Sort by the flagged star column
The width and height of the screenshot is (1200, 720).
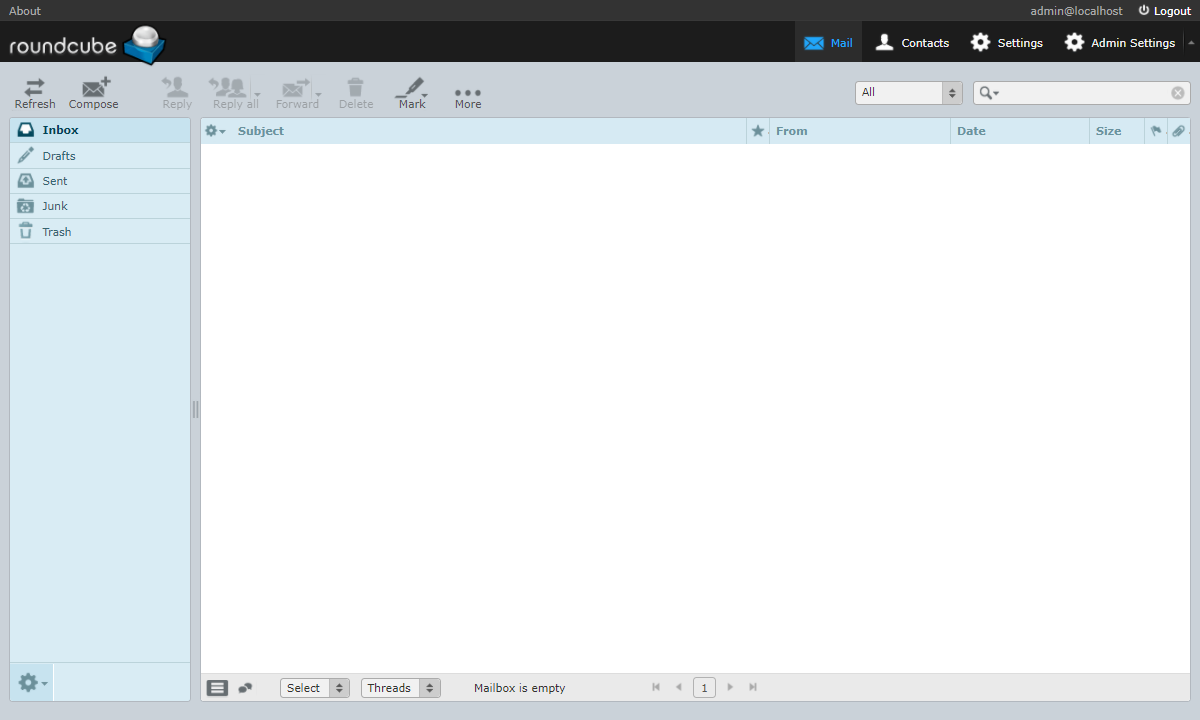pos(758,131)
